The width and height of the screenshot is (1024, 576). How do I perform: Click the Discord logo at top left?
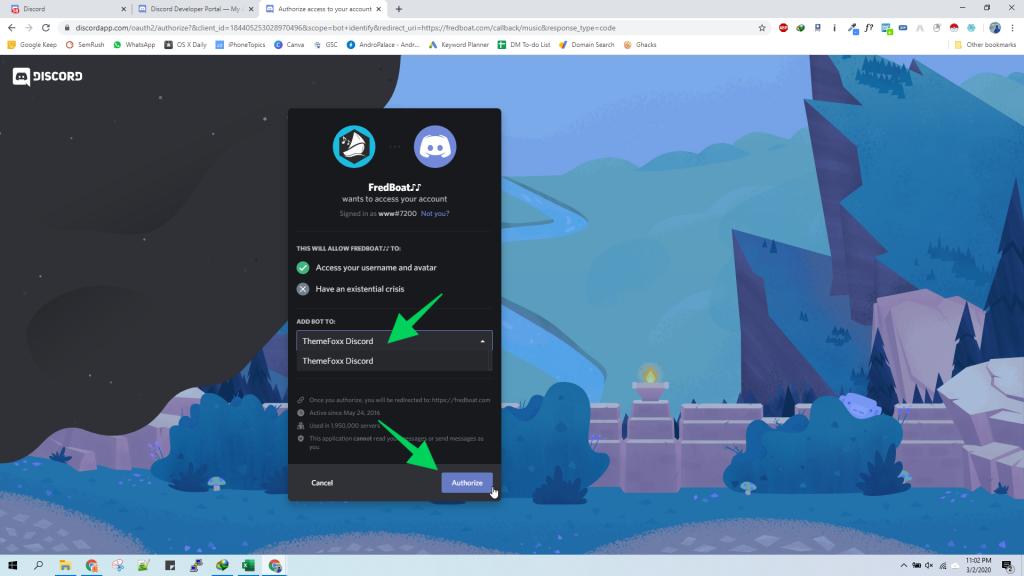[x=47, y=76]
